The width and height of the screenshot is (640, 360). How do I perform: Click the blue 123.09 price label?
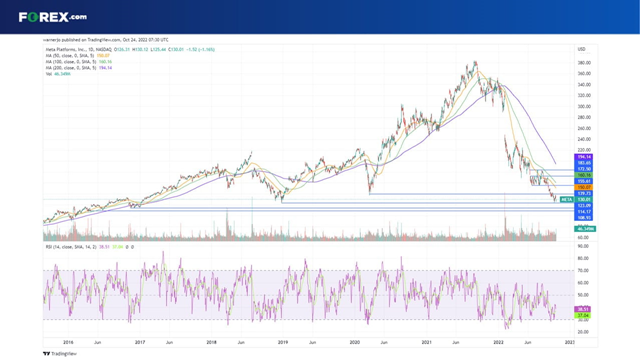pyautogui.click(x=583, y=206)
